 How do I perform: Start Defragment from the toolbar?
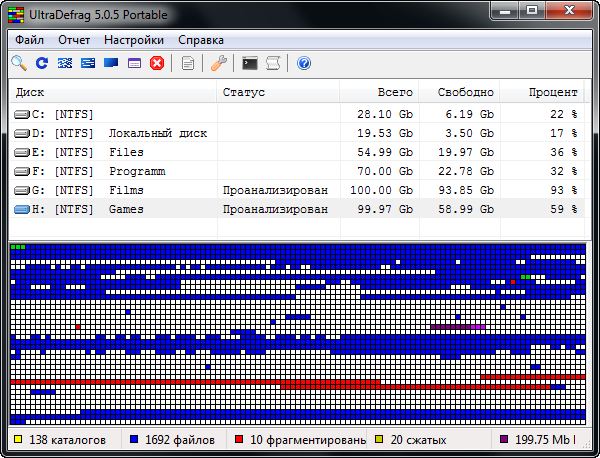click(65, 63)
